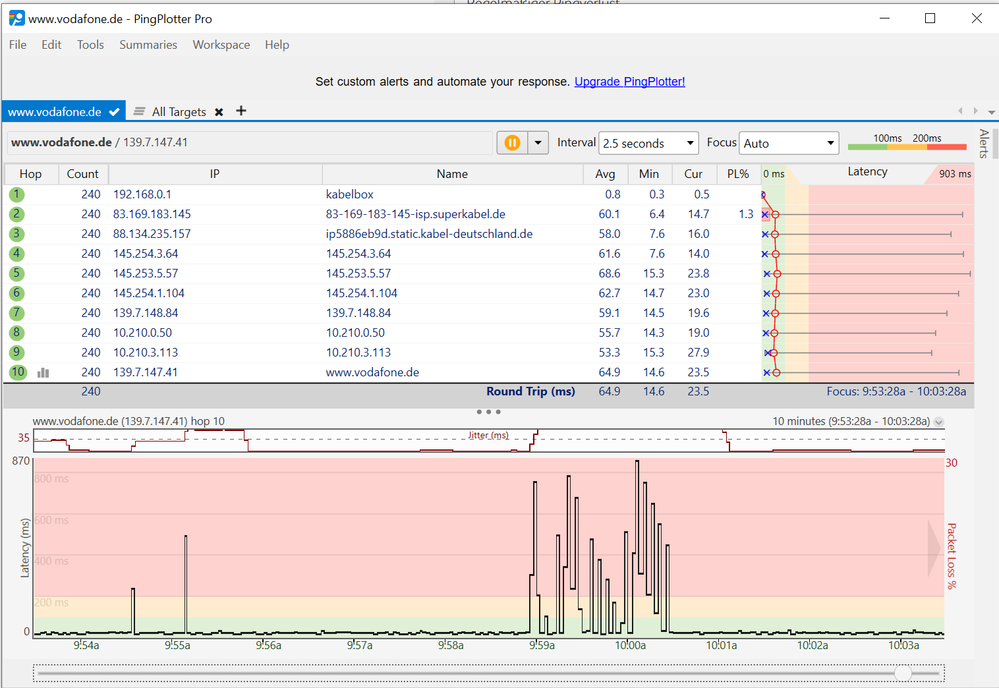
Task: Click the Name column header
Action: pos(452,174)
